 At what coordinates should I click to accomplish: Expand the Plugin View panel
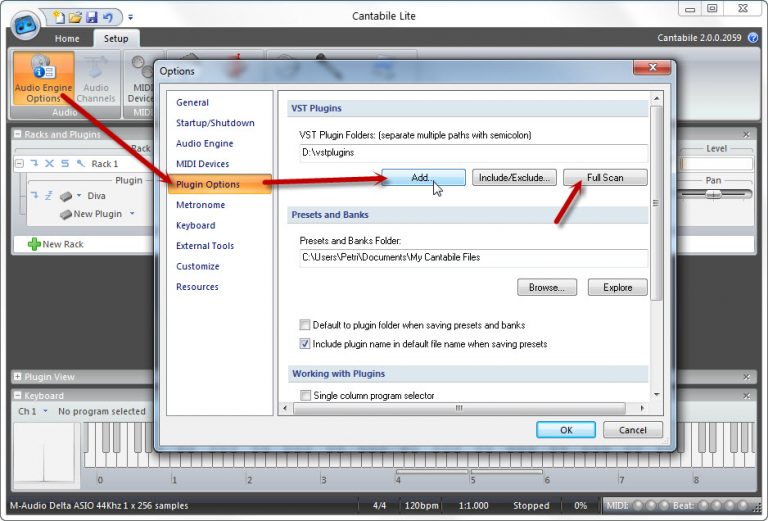point(18,377)
